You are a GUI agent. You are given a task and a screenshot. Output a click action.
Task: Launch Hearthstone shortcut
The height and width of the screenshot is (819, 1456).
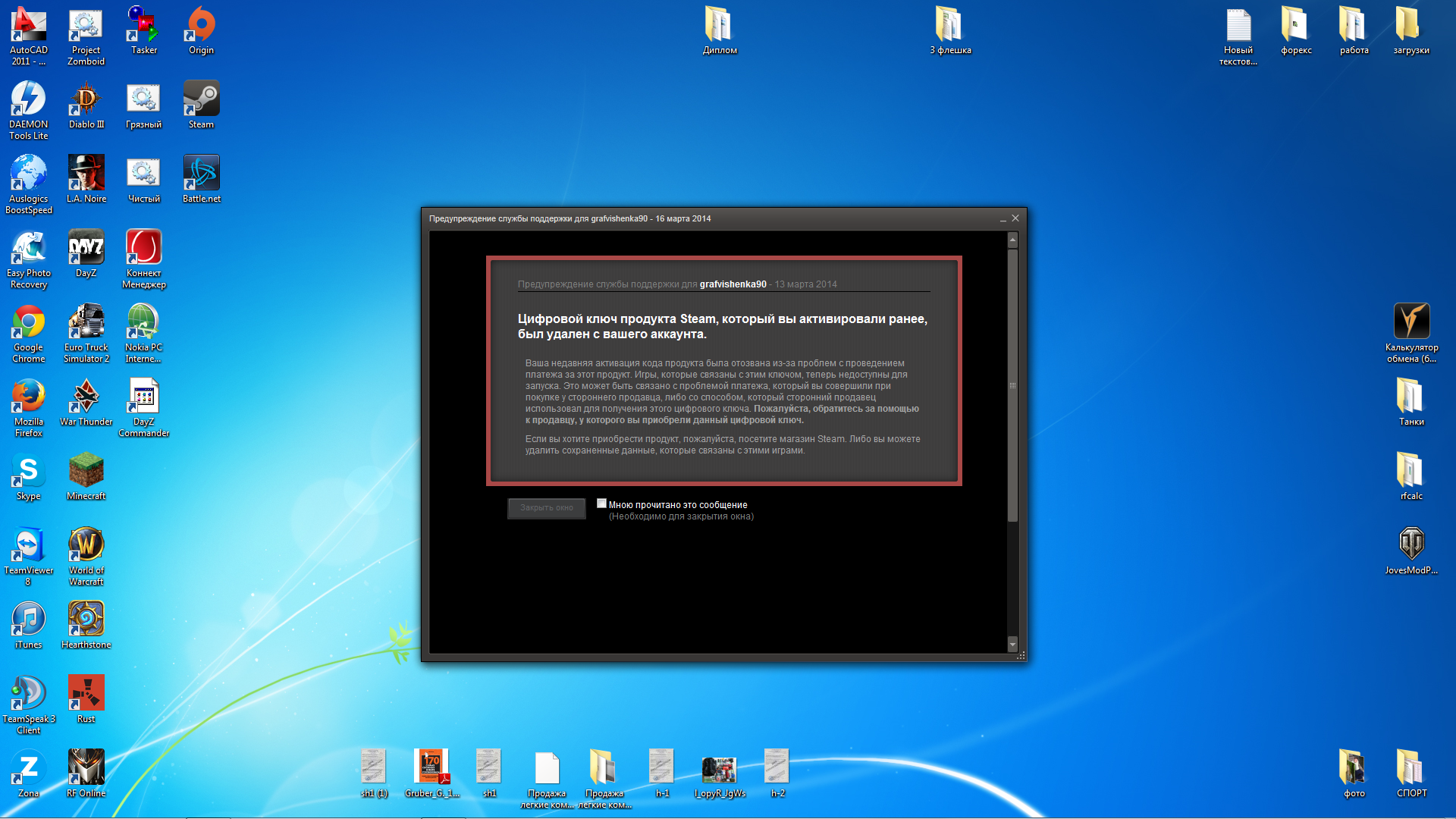tap(86, 625)
